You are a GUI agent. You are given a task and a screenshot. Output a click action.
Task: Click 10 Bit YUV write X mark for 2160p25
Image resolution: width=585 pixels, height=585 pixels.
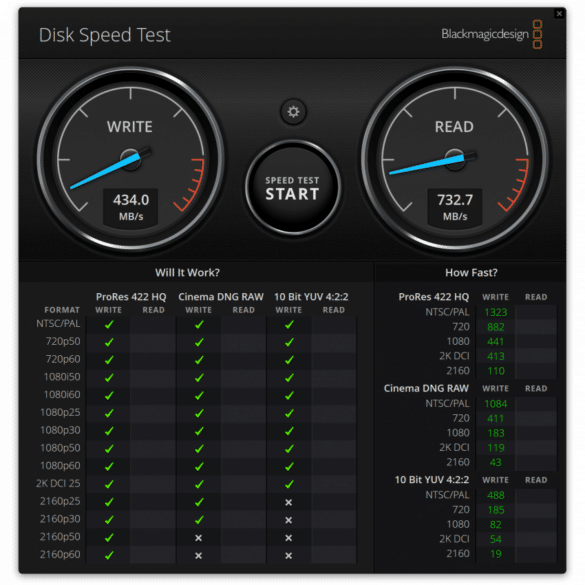tap(288, 503)
